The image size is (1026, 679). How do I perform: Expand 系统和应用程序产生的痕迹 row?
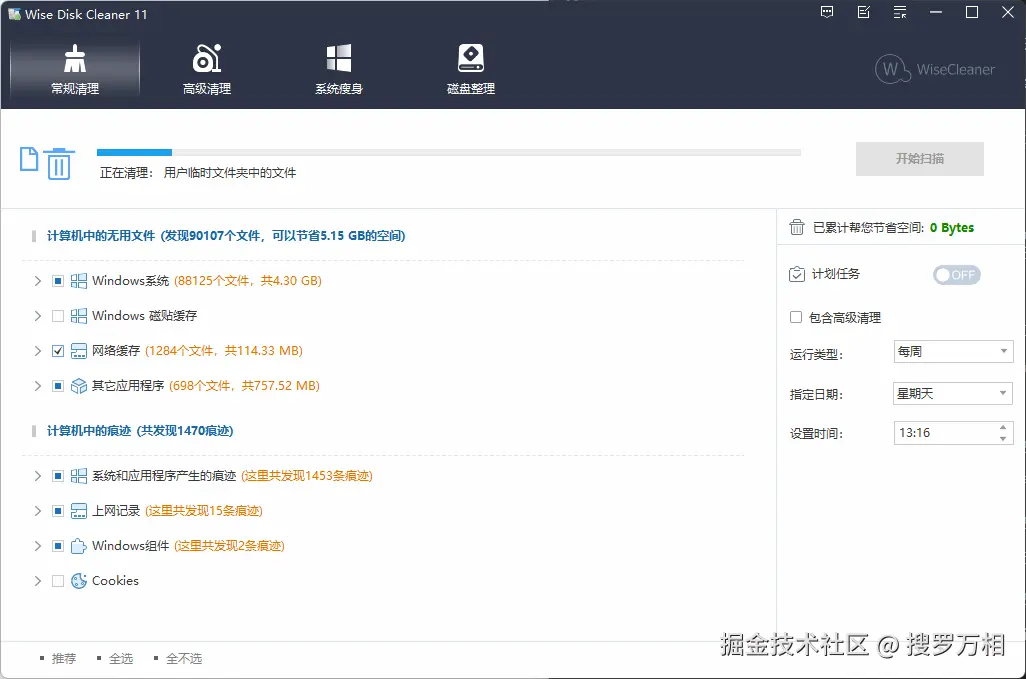coord(37,476)
